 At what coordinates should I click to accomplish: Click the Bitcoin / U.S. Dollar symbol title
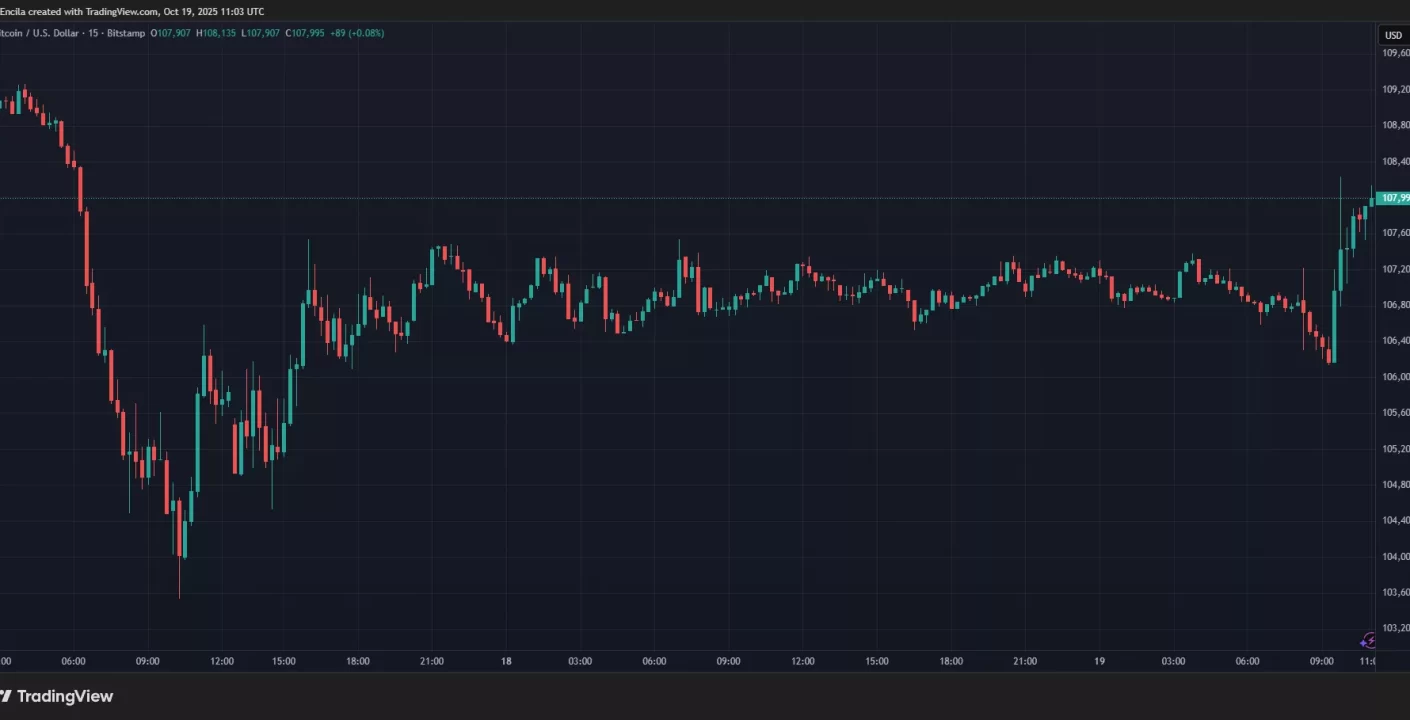(40, 33)
